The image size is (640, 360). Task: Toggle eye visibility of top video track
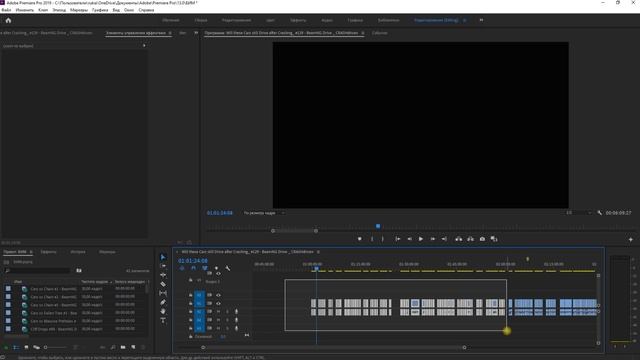point(218,273)
